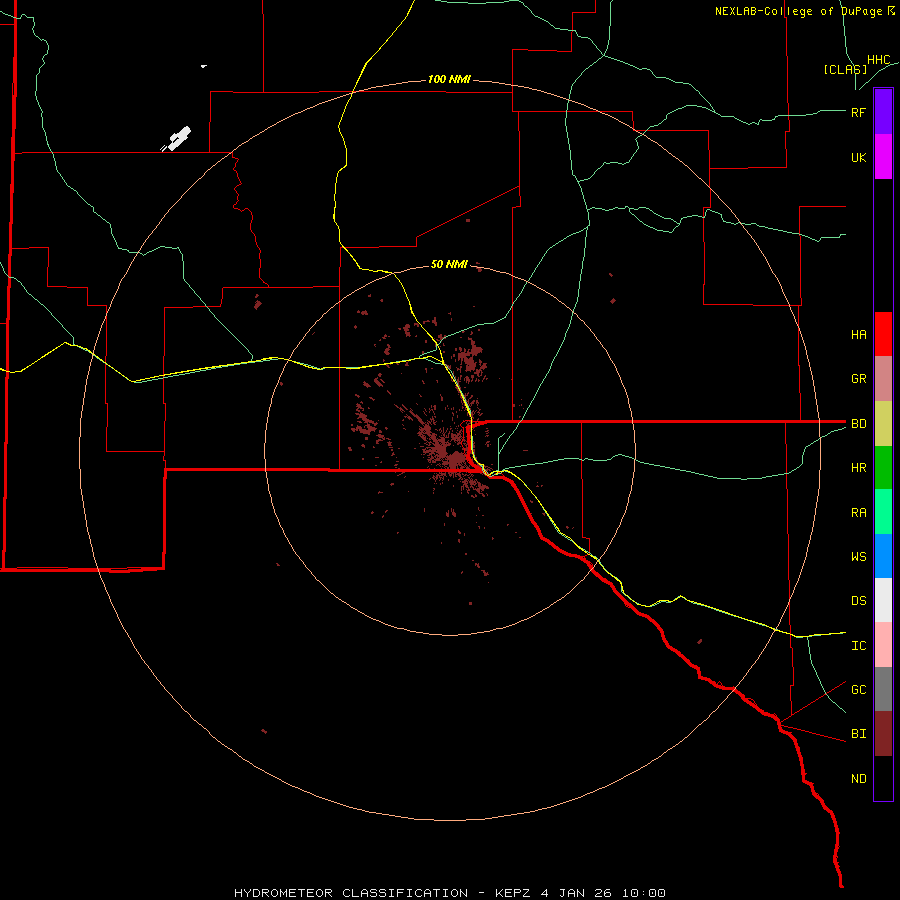This screenshot has height=900, width=900.
Task: Click the GC gray legend swatch
Action: coord(883,689)
